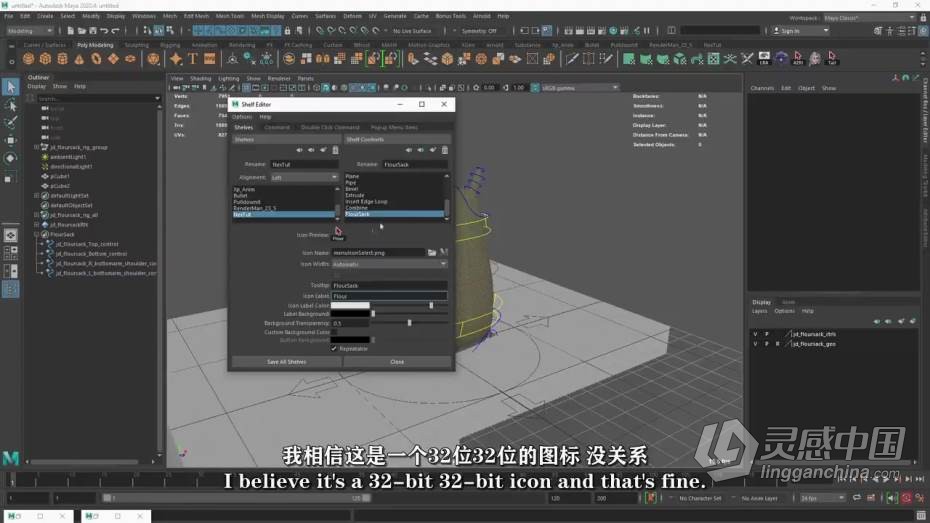Collapse the FlourSack node in Outliner
The width and height of the screenshot is (930, 523).
pos(36,234)
